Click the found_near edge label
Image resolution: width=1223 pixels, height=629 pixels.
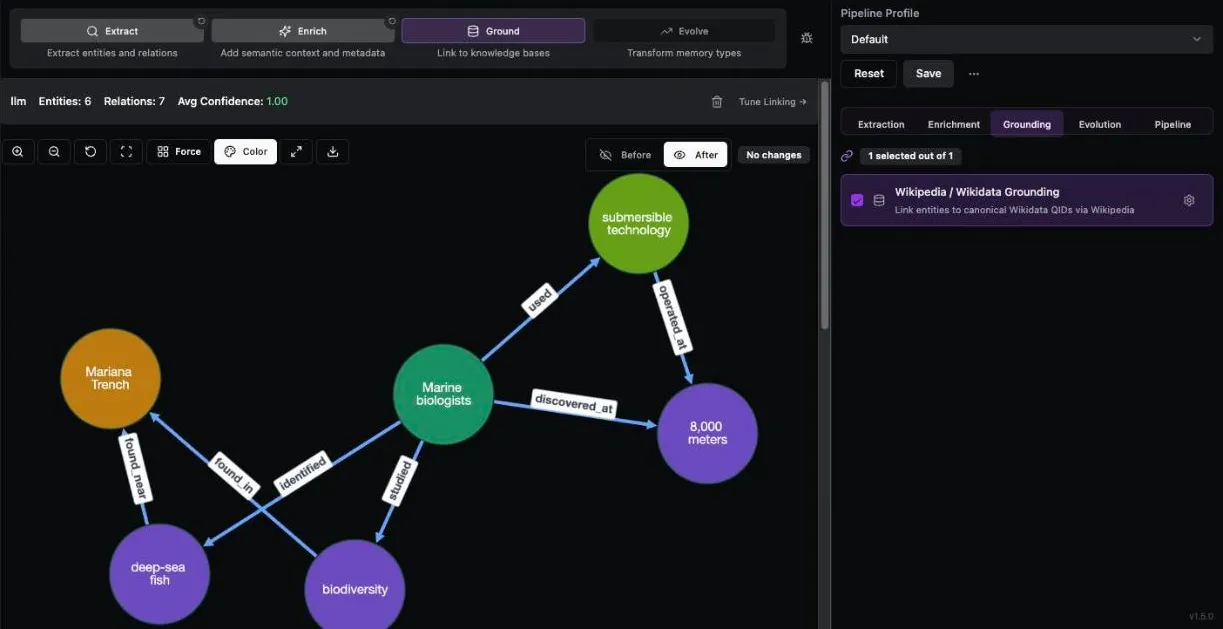click(134, 468)
